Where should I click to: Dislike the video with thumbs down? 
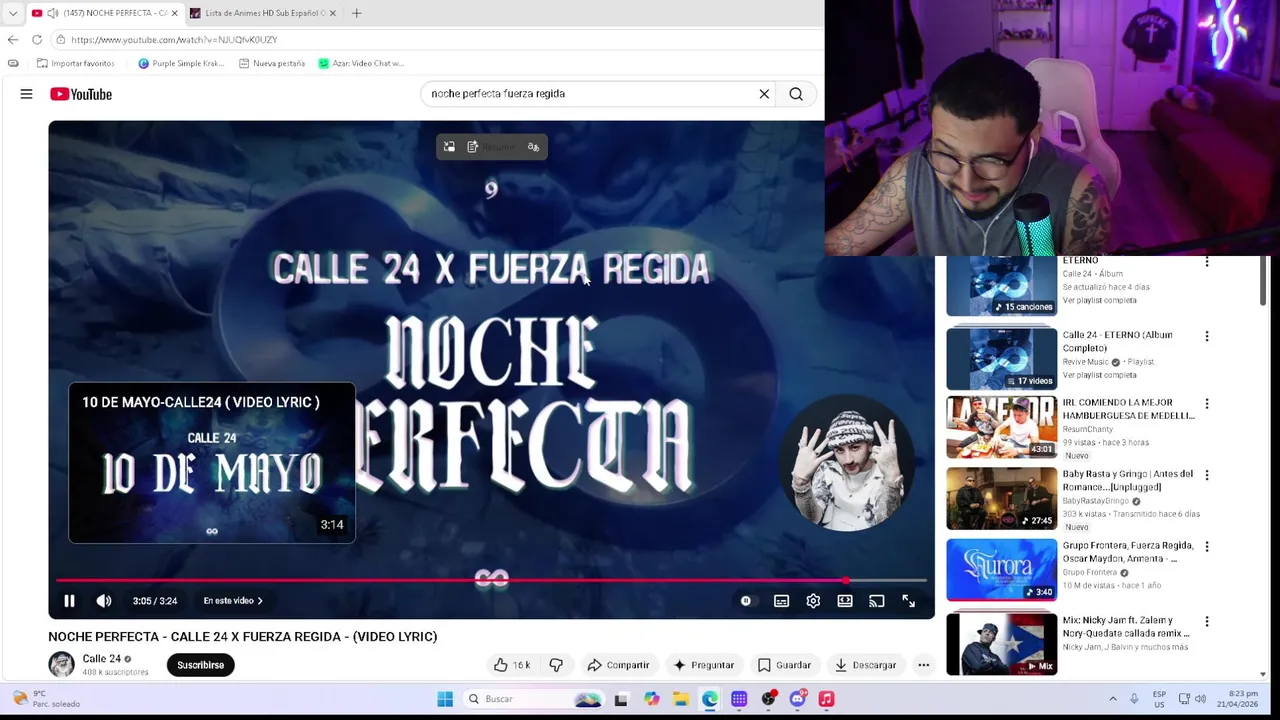pyautogui.click(x=556, y=665)
